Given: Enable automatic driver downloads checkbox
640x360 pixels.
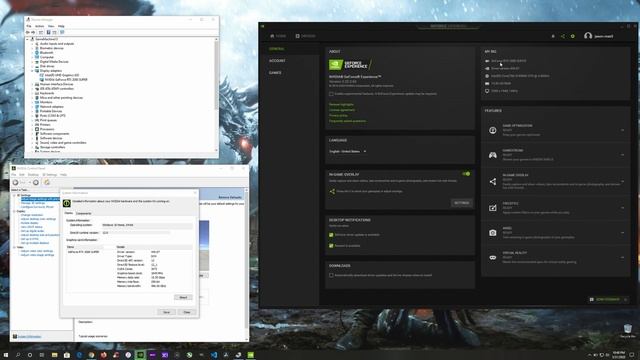Looking at the screenshot, I should coord(331,276).
